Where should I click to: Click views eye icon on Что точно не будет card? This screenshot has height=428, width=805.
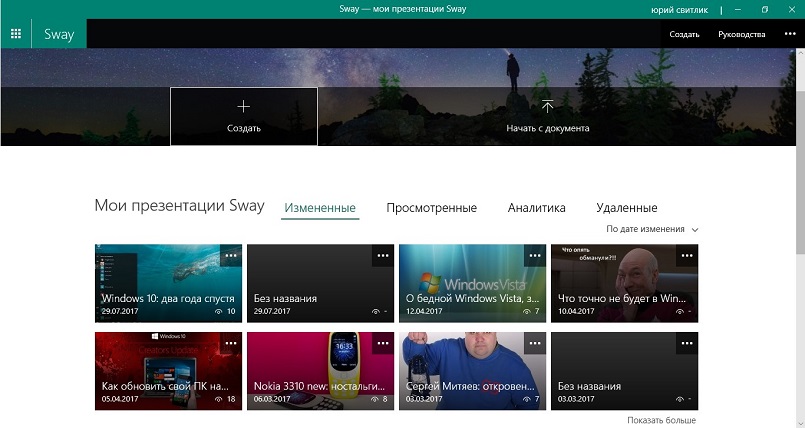[x=680, y=312]
